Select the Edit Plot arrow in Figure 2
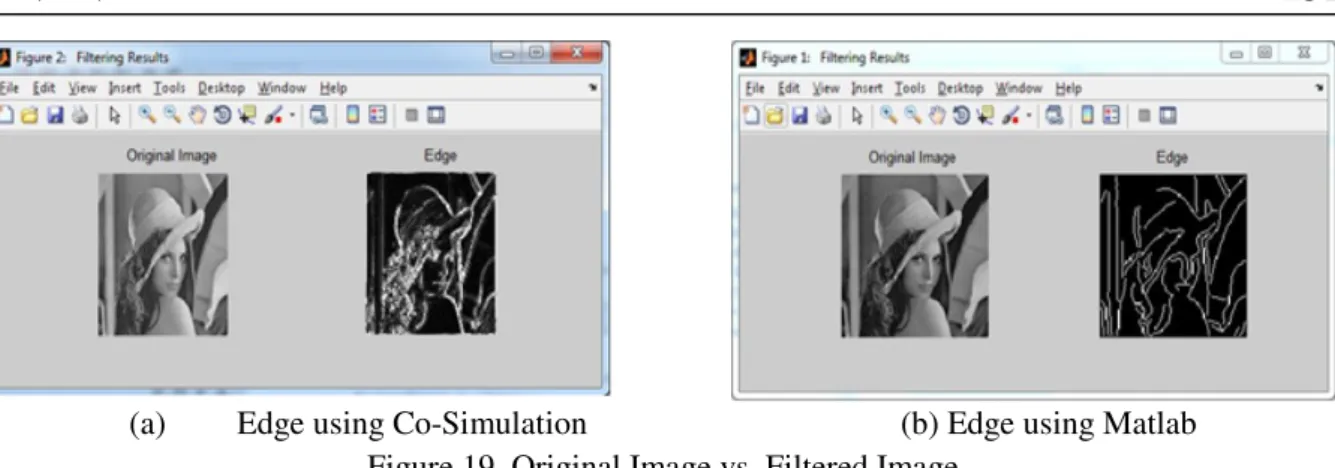This screenshot has height=468, width=1335. pyautogui.click(x=115, y=115)
